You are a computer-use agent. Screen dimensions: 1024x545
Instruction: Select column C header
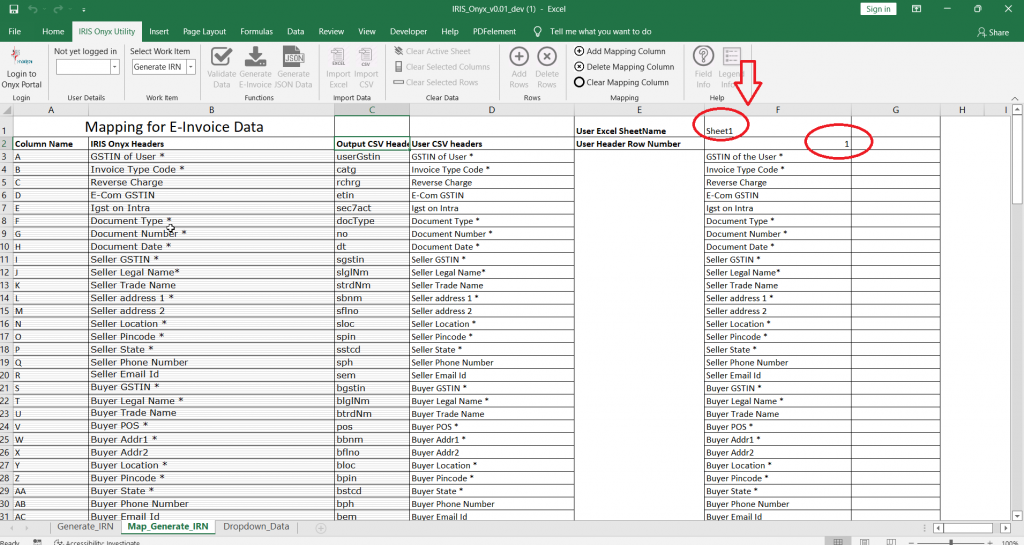click(372, 110)
